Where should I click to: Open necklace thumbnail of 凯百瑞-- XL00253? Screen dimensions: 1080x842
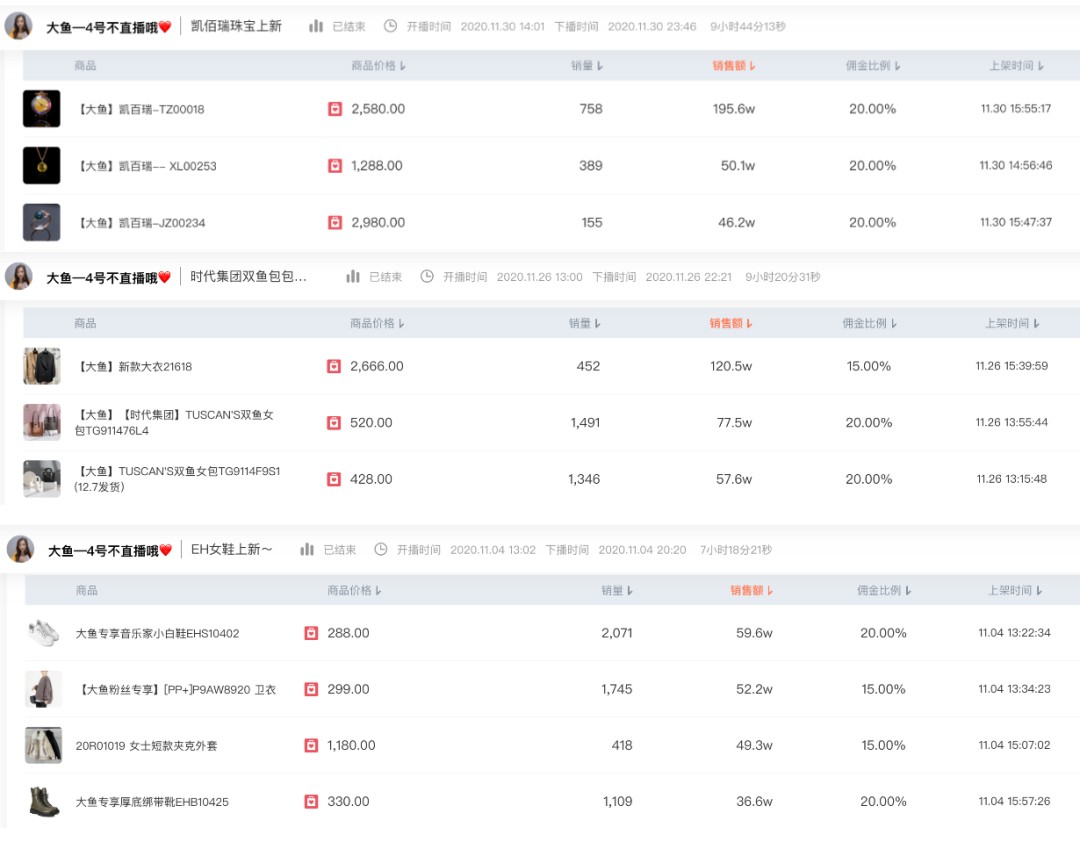41,165
